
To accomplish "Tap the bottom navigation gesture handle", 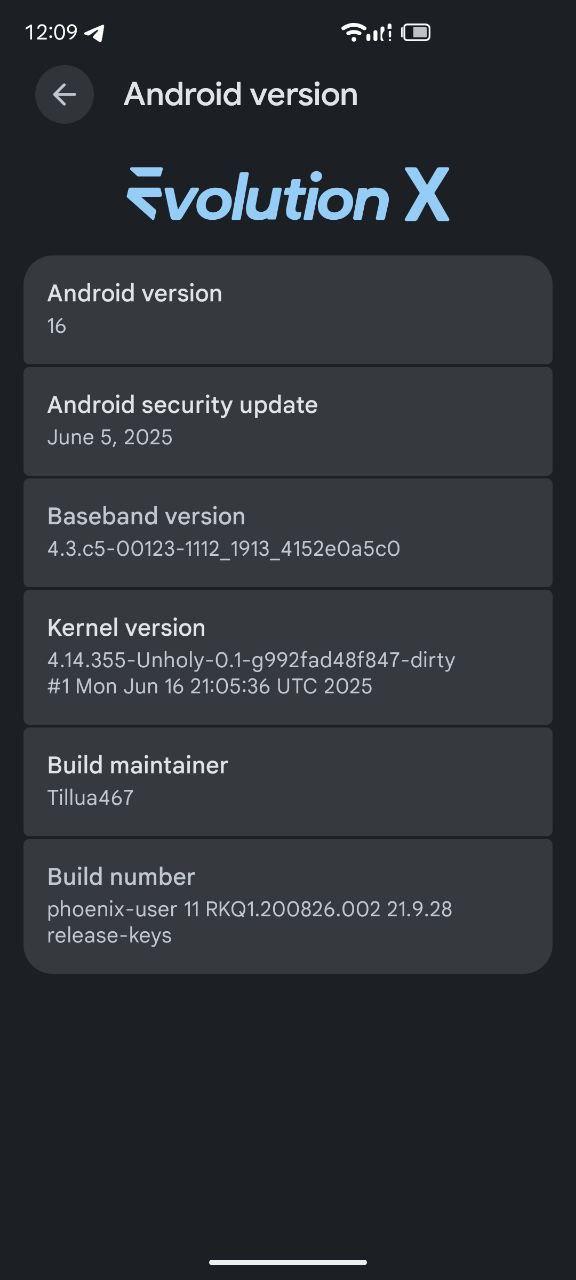I will (288, 1262).
